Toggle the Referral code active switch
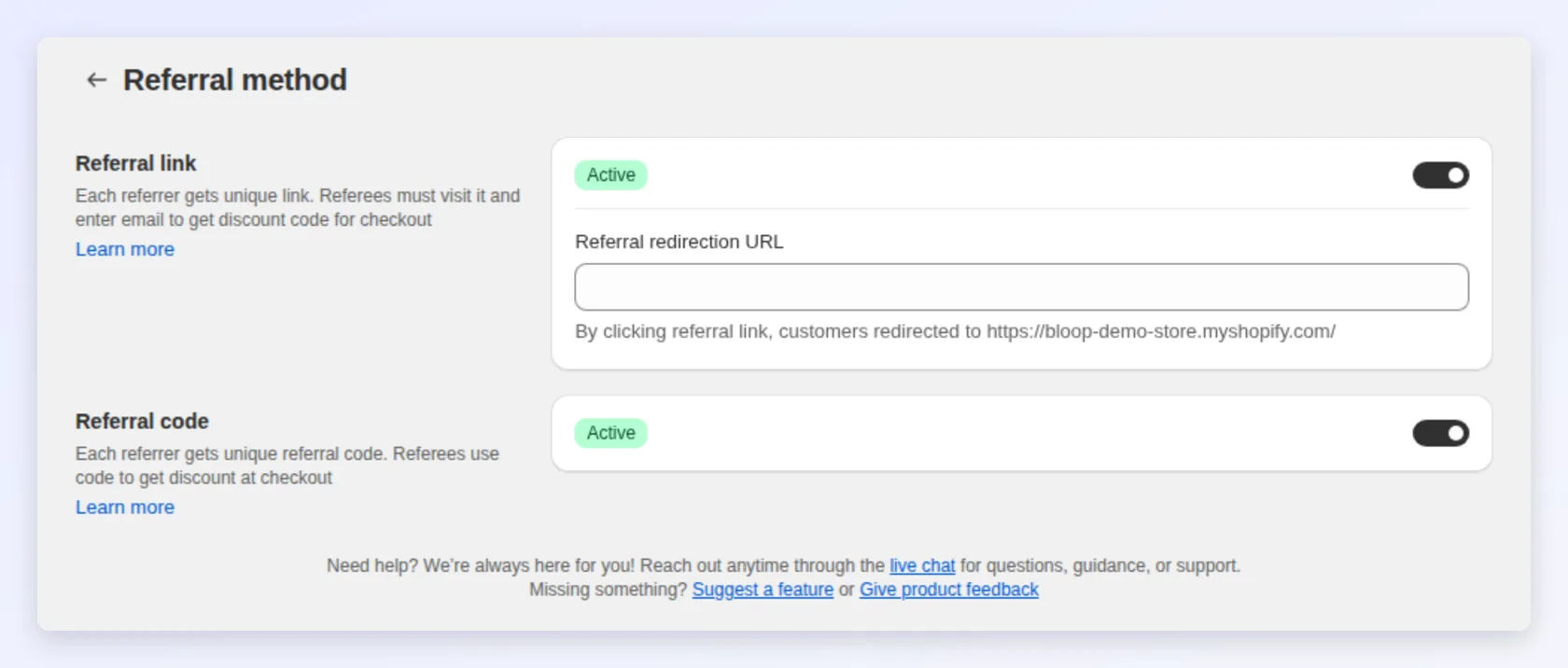This screenshot has width=1568, height=668. coord(1440,433)
